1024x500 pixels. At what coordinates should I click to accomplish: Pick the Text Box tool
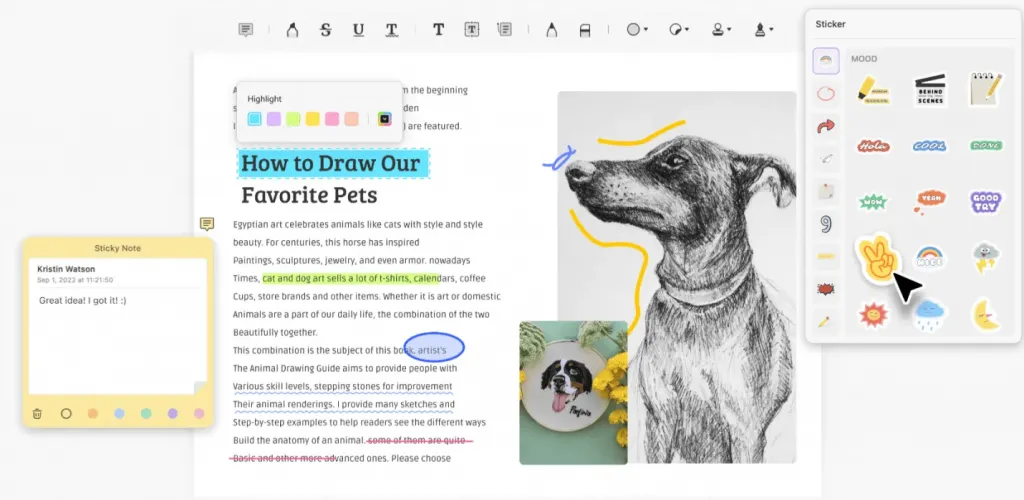pos(472,29)
